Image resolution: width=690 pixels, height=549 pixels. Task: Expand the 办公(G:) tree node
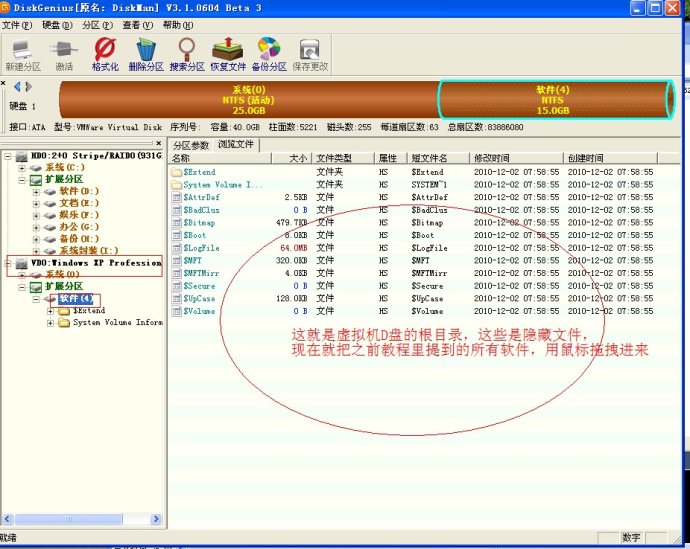point(37,227)
